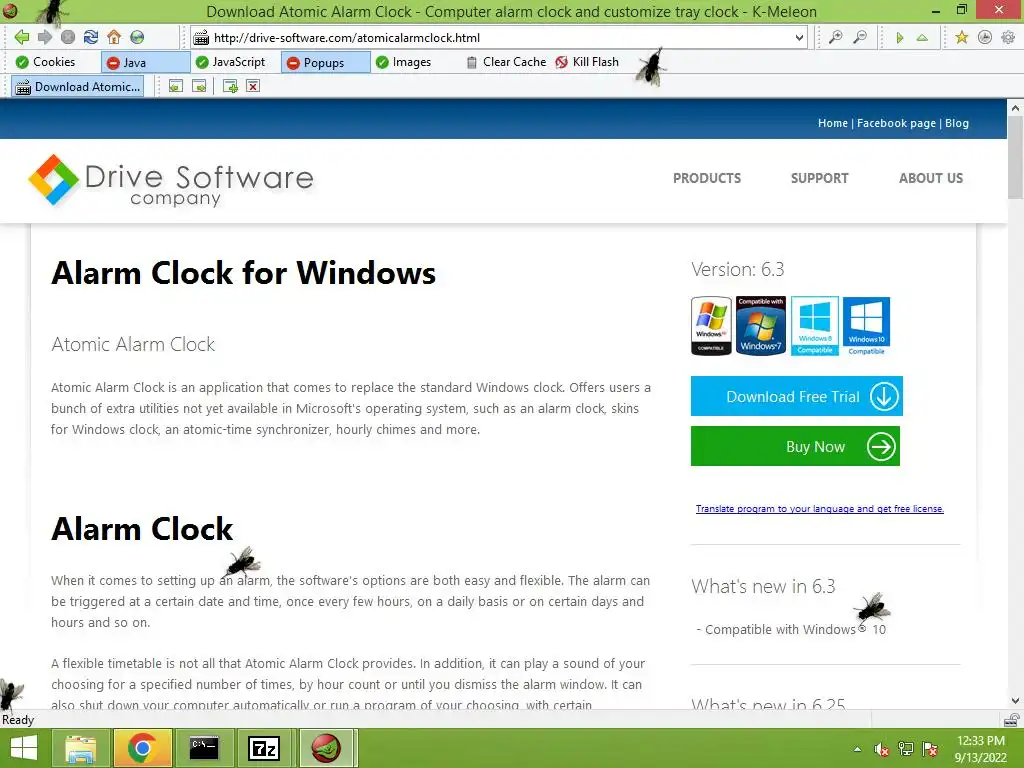Click the scrollbar down arrow

pos(1015,701)
